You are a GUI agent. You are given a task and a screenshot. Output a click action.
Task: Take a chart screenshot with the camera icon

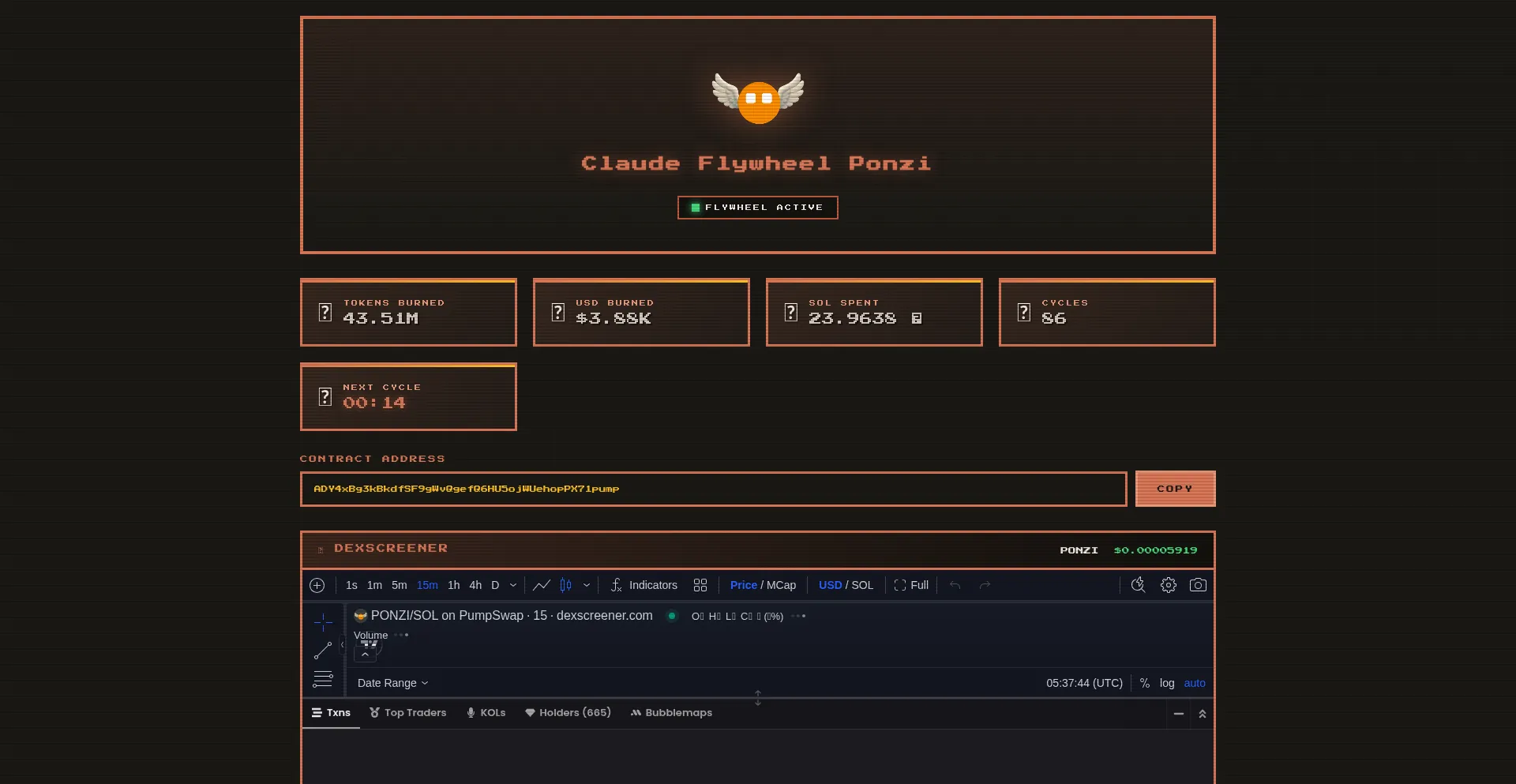(x=1199, y=585)
